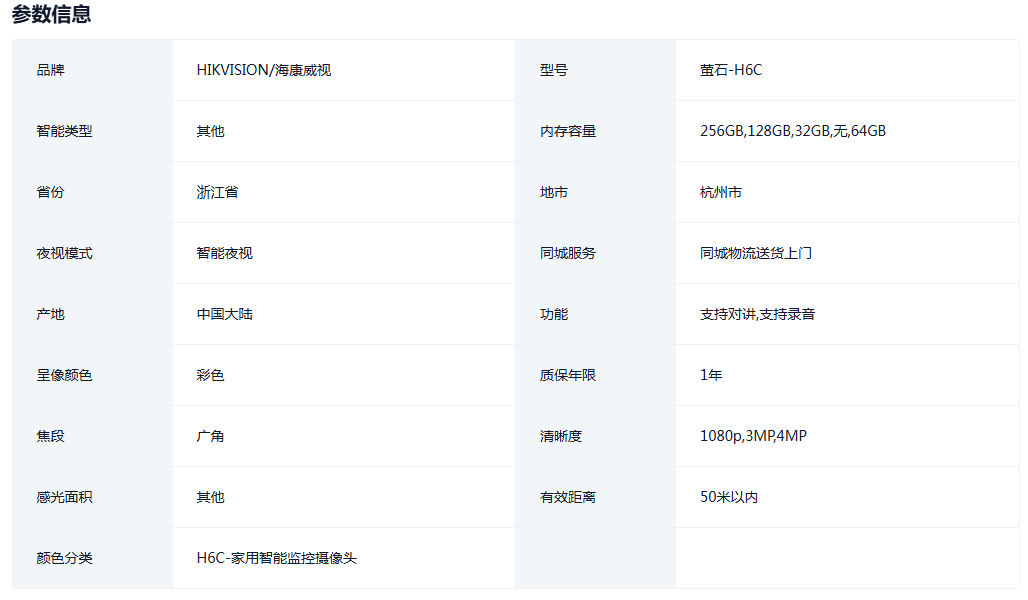The width and height of the screenshot is (1028, 600).
Task: Click the 参数信息 section heading
Action: [x=51, y=14]
